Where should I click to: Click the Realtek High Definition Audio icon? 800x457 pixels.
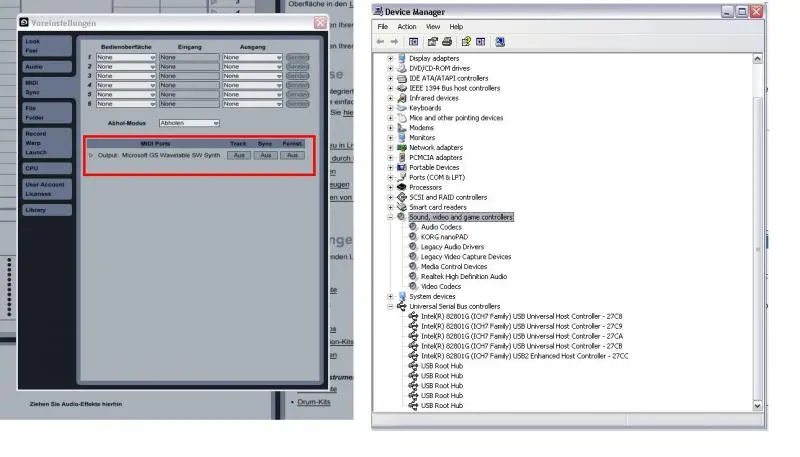tap(413, 276)
